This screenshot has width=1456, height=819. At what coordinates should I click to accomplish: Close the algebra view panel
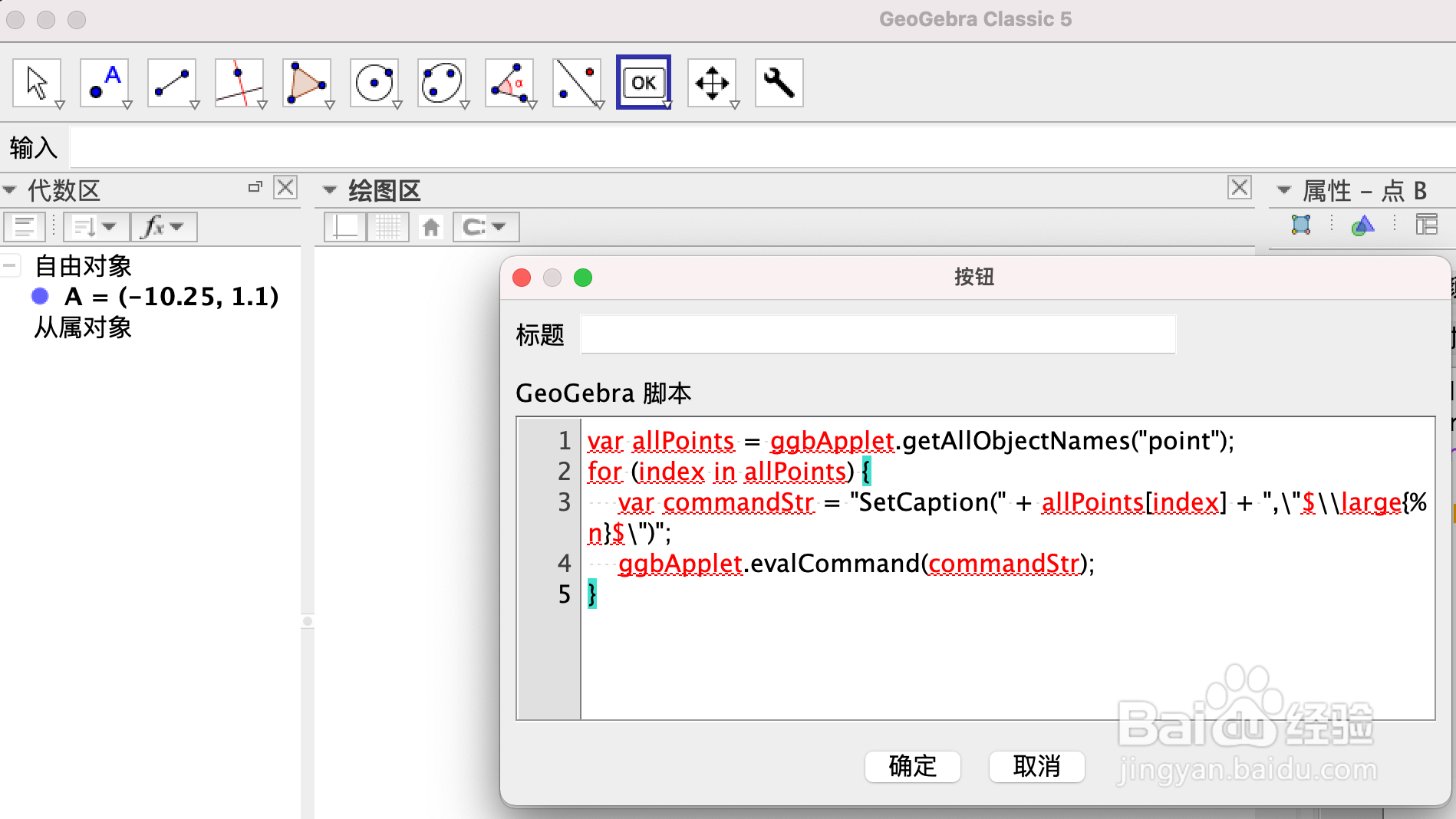point(286,187)
